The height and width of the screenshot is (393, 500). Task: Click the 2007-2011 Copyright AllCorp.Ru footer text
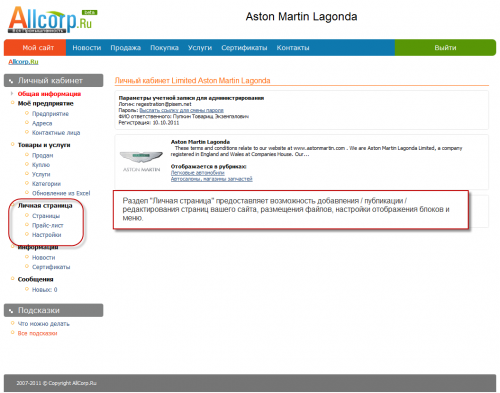tap(57, 383)
